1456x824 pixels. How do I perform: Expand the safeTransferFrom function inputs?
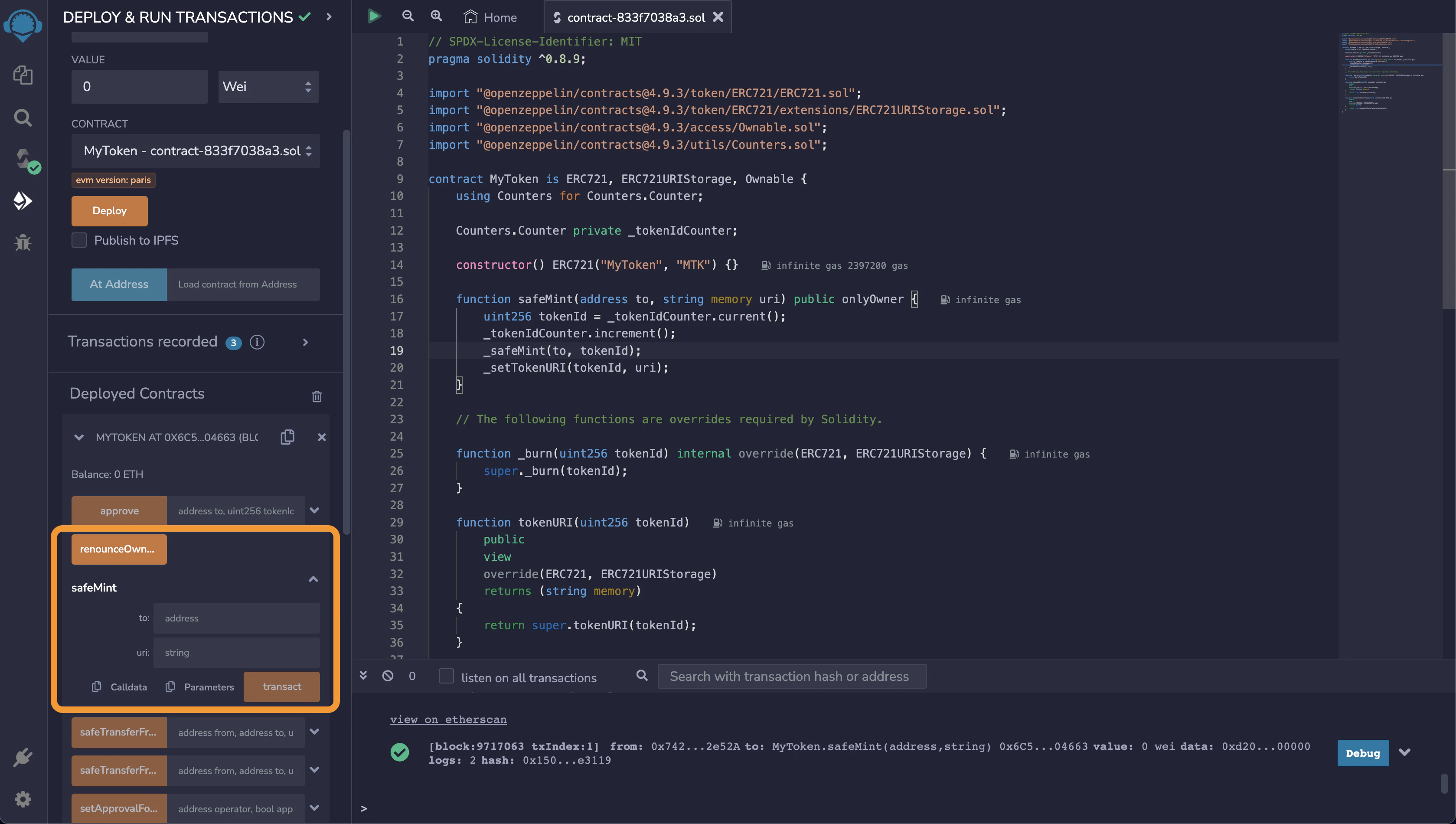[x=314, y=732]
